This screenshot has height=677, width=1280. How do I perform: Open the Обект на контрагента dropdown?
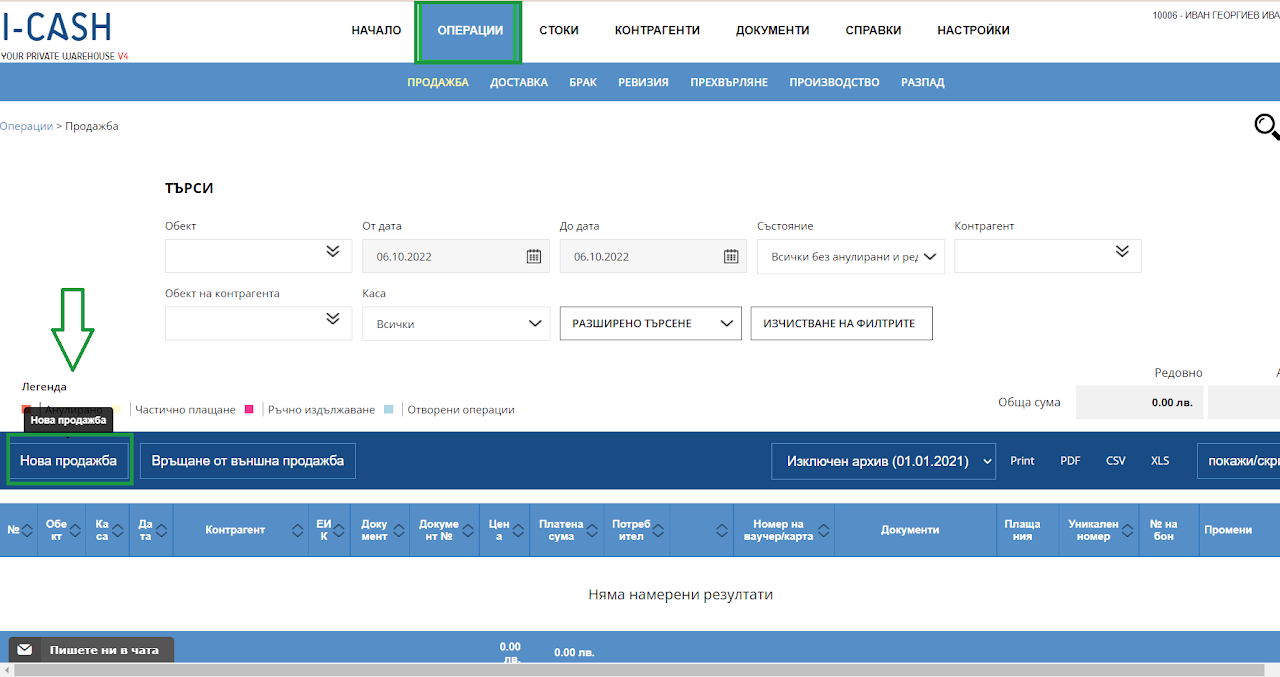click(258, 323)
